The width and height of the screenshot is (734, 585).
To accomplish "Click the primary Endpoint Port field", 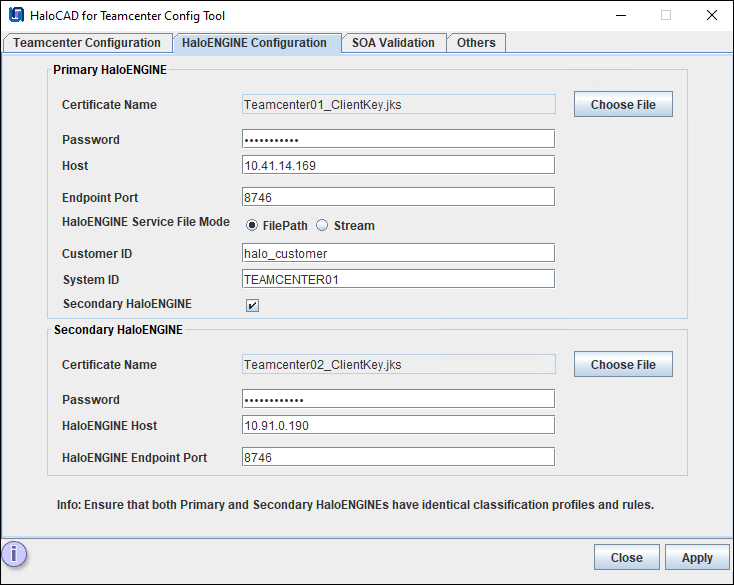I will click(398, 197).
